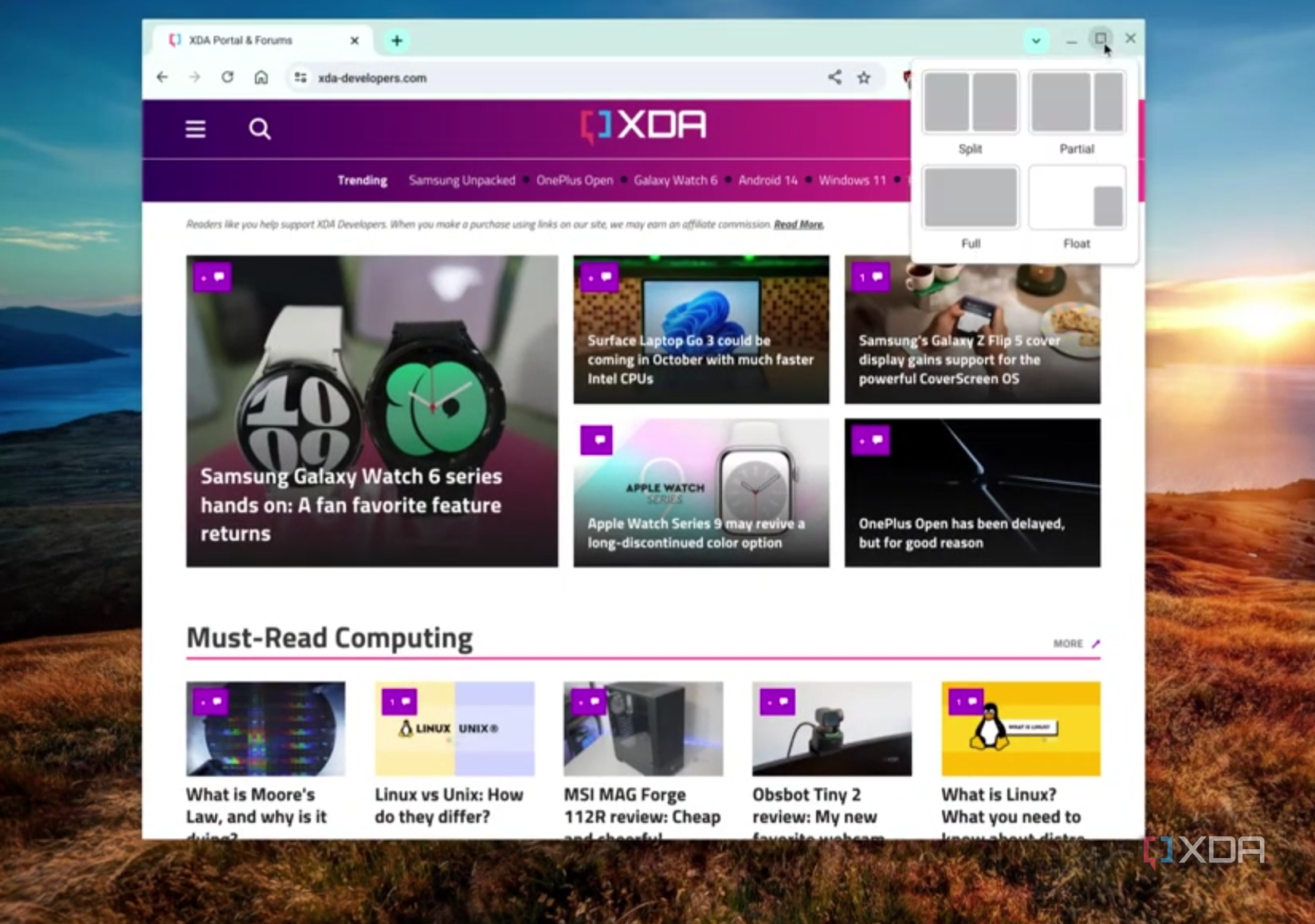Select the XDA Portal & Forums tab
1315x924 pixels.
tap(263, 41)
